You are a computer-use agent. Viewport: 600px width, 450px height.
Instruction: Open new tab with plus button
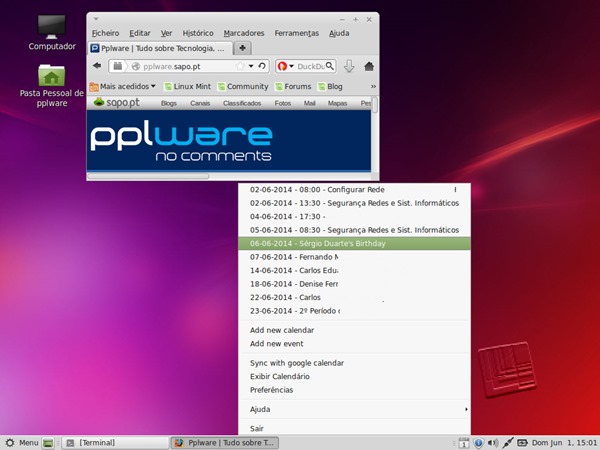[242, 48]
